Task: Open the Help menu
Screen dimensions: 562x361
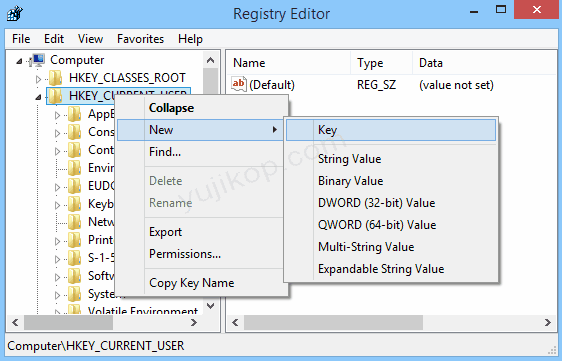Action: click(190, 39)
